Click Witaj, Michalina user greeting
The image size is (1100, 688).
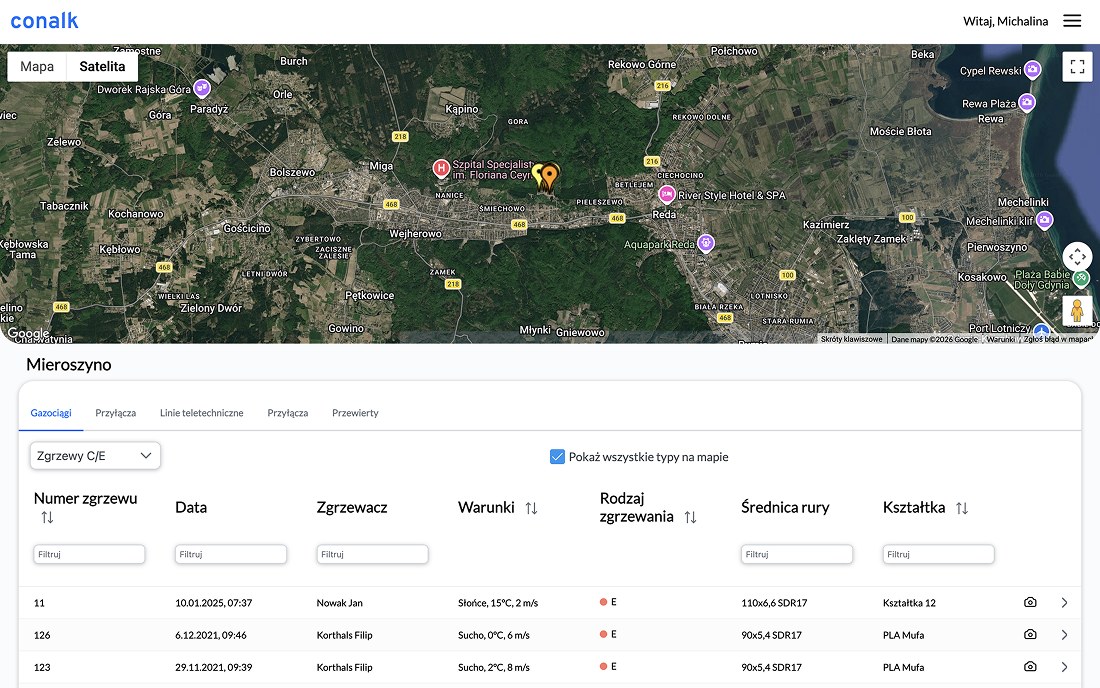click(1005, 21)
